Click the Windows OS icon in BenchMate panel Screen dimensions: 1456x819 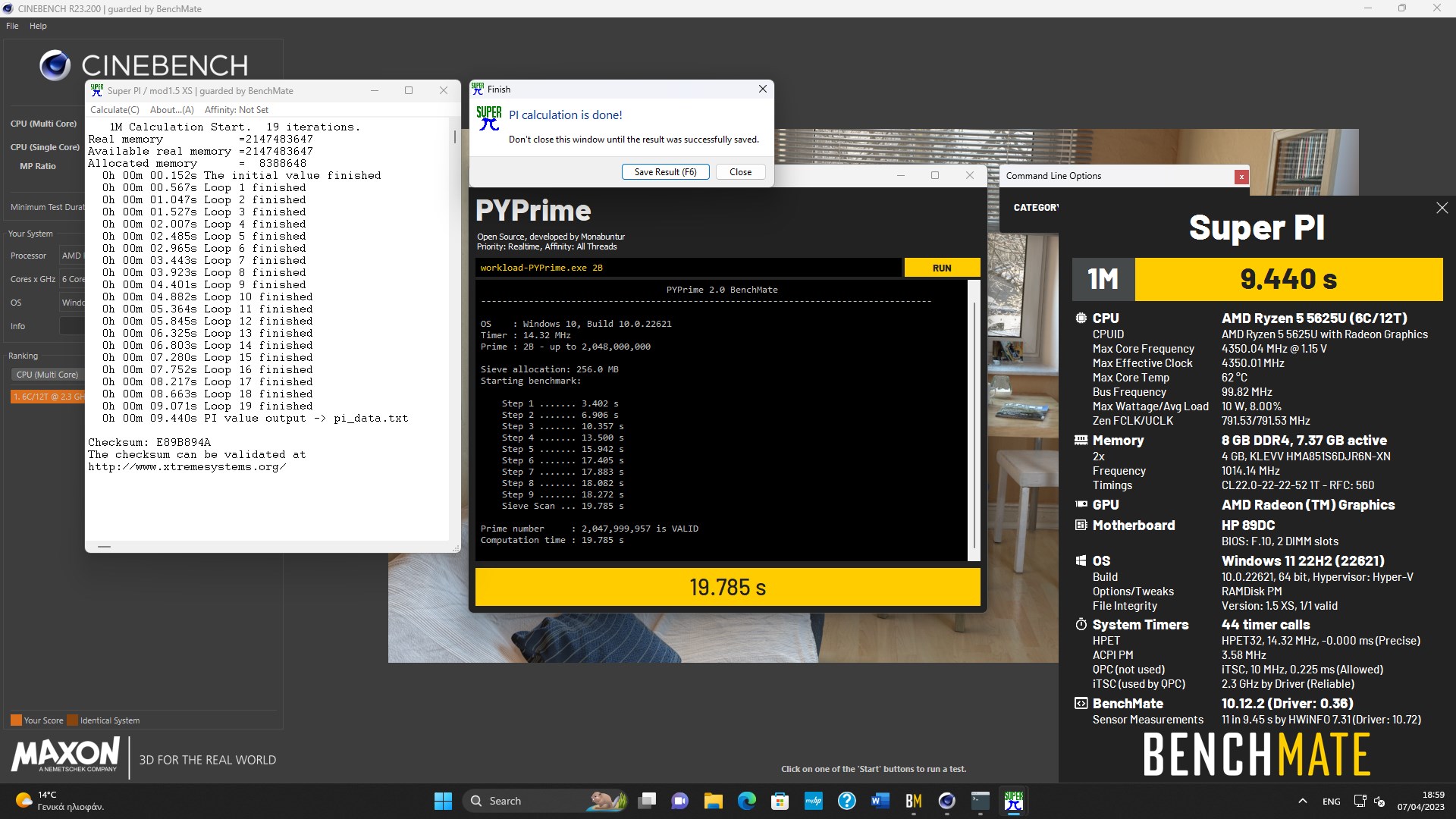(x=1081, y=560)
